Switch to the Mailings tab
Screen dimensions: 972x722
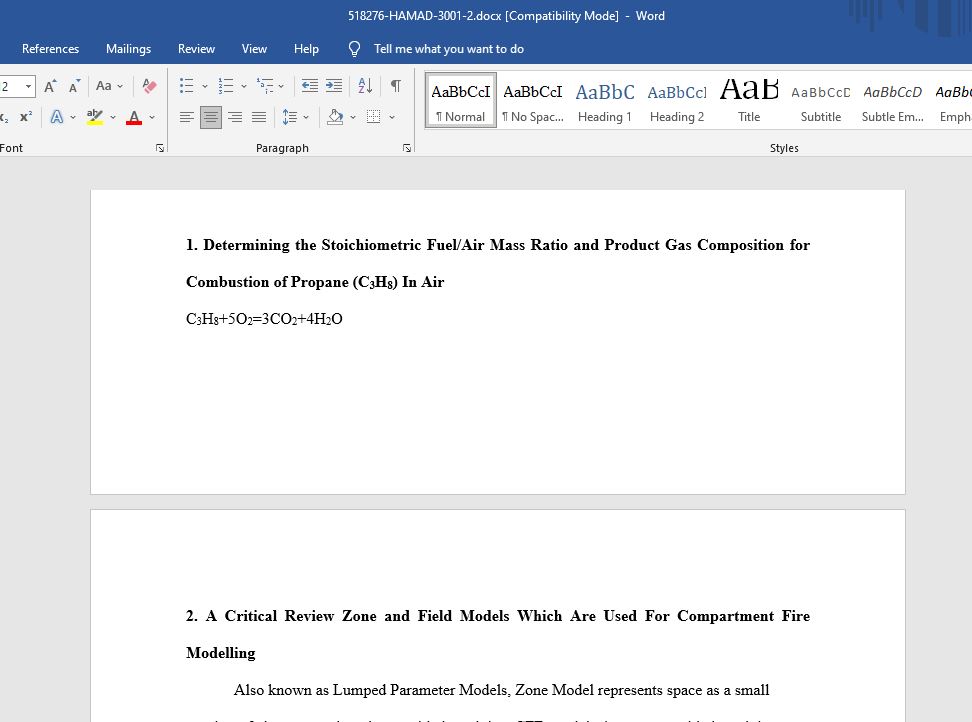[x=128, y=49]
